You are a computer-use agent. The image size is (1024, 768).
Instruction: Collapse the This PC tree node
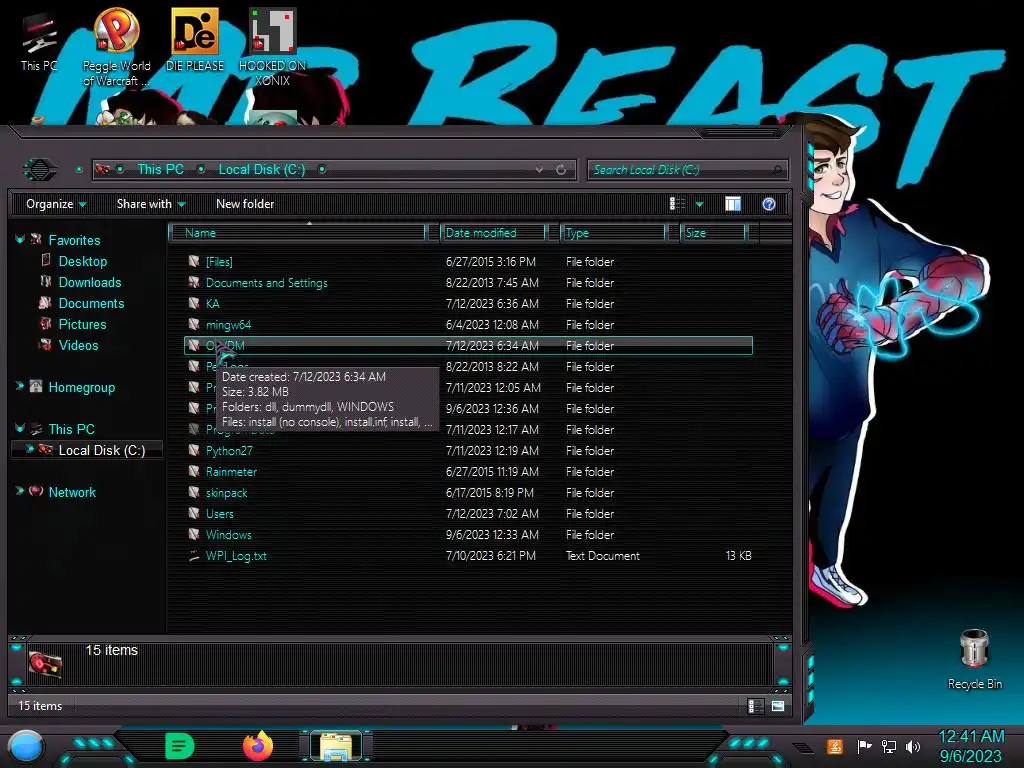coord(20,428)
